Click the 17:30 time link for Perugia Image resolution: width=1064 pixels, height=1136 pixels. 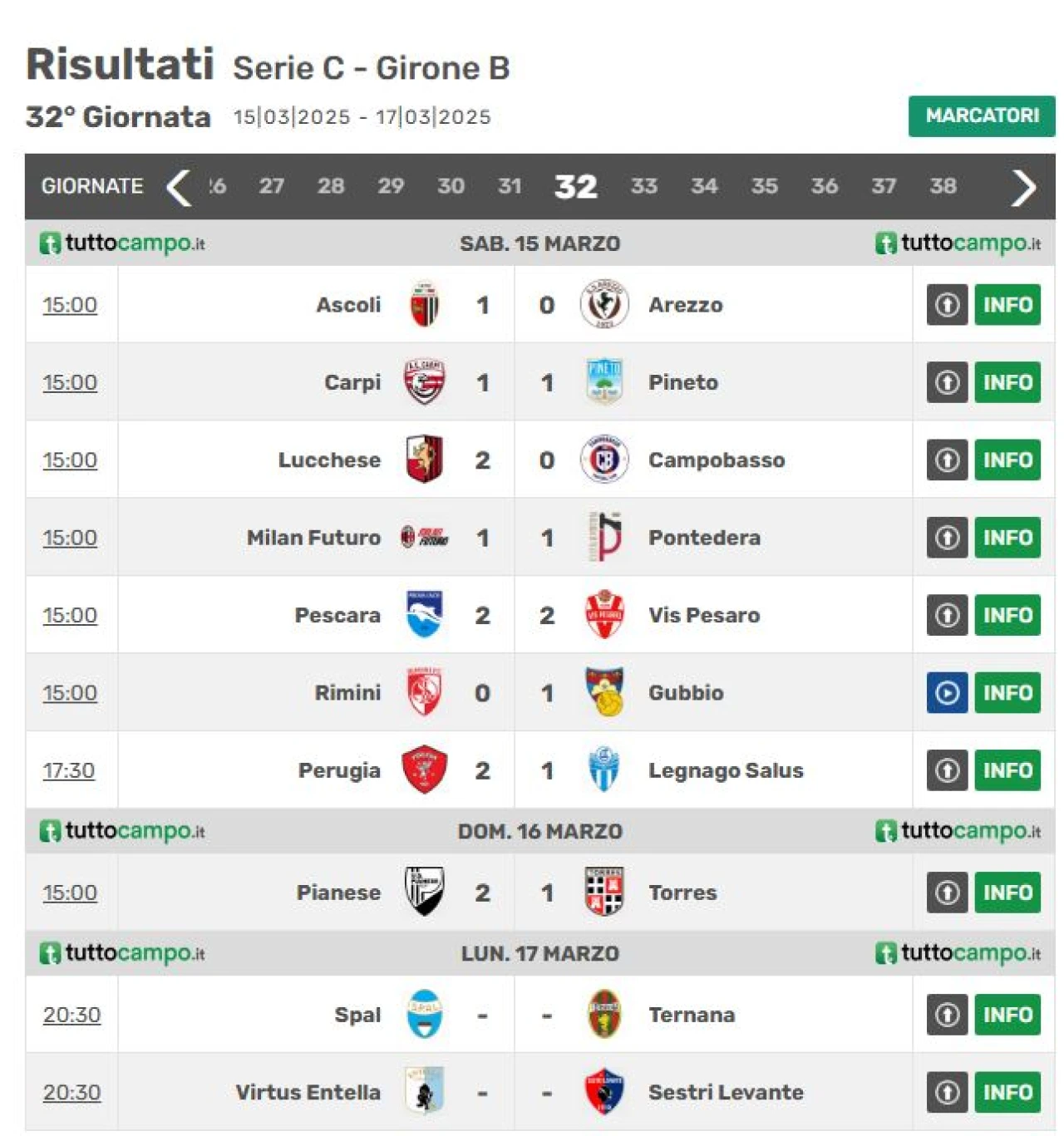69,770
